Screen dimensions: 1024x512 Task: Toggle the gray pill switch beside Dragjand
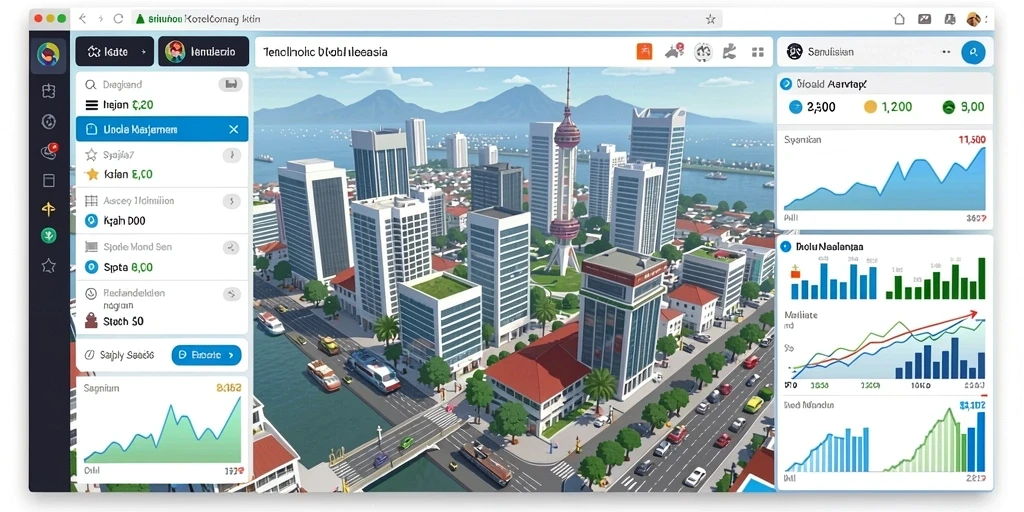[x=231, y=84]
